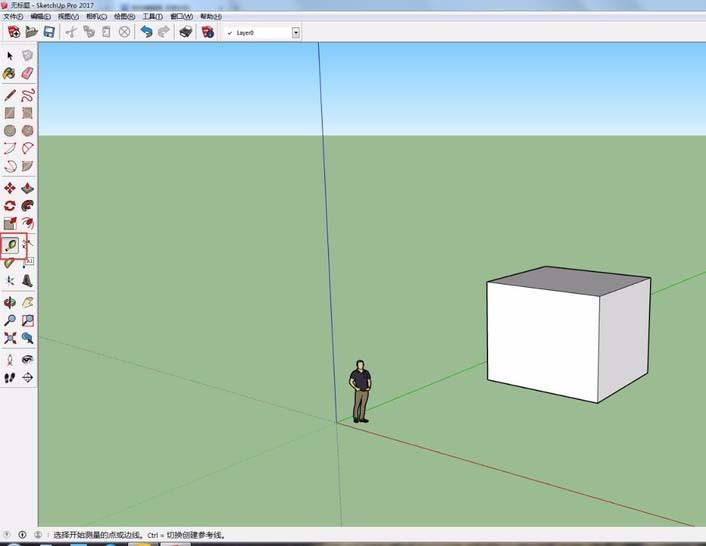Select the Scale tool

[10, 223]
